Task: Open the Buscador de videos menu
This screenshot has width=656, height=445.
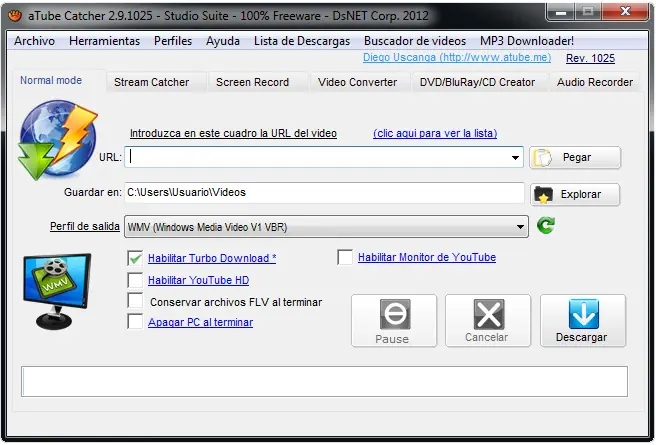Action: point(415,41)
